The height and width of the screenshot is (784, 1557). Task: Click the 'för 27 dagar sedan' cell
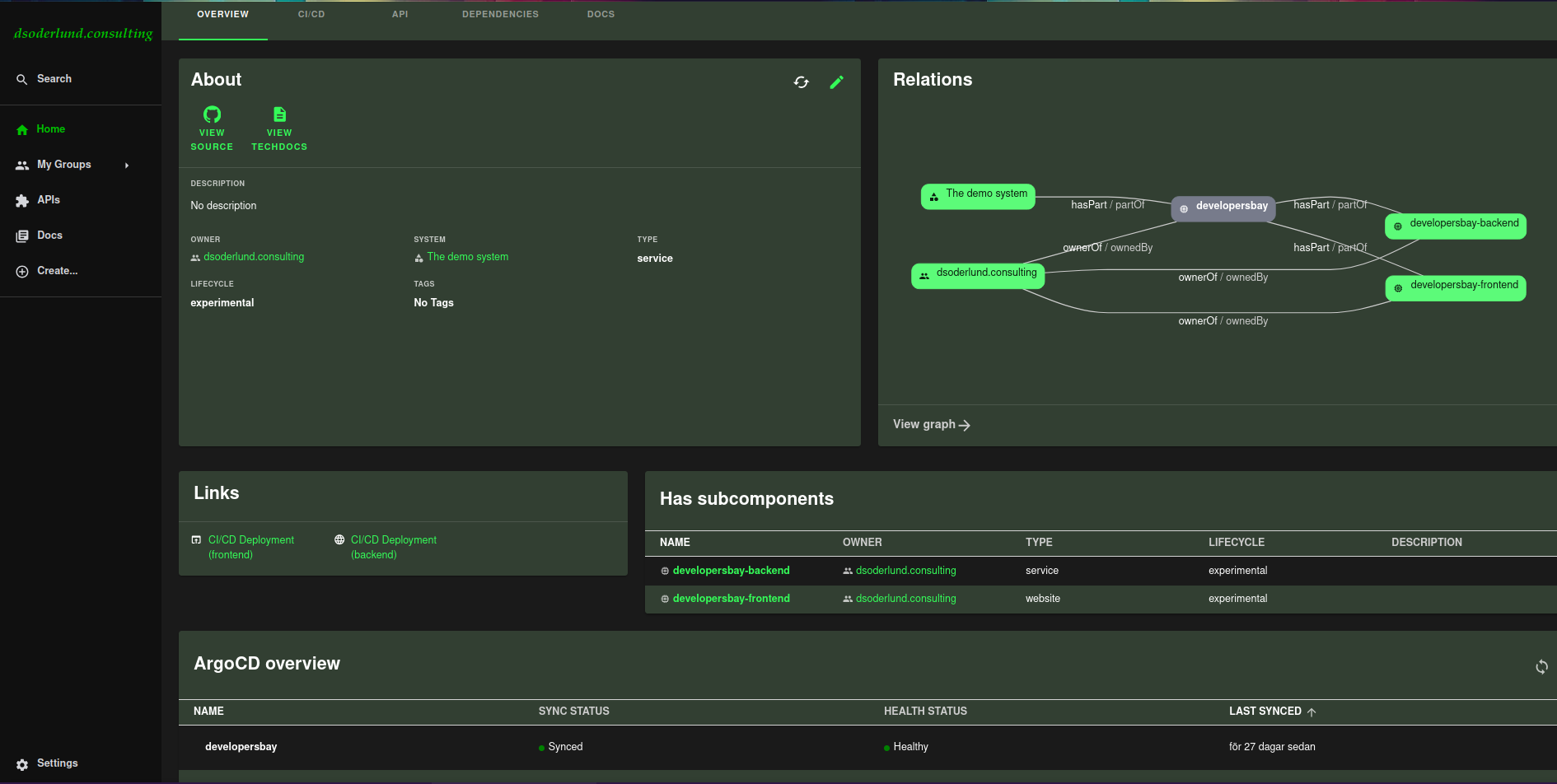pos(1272,747)
